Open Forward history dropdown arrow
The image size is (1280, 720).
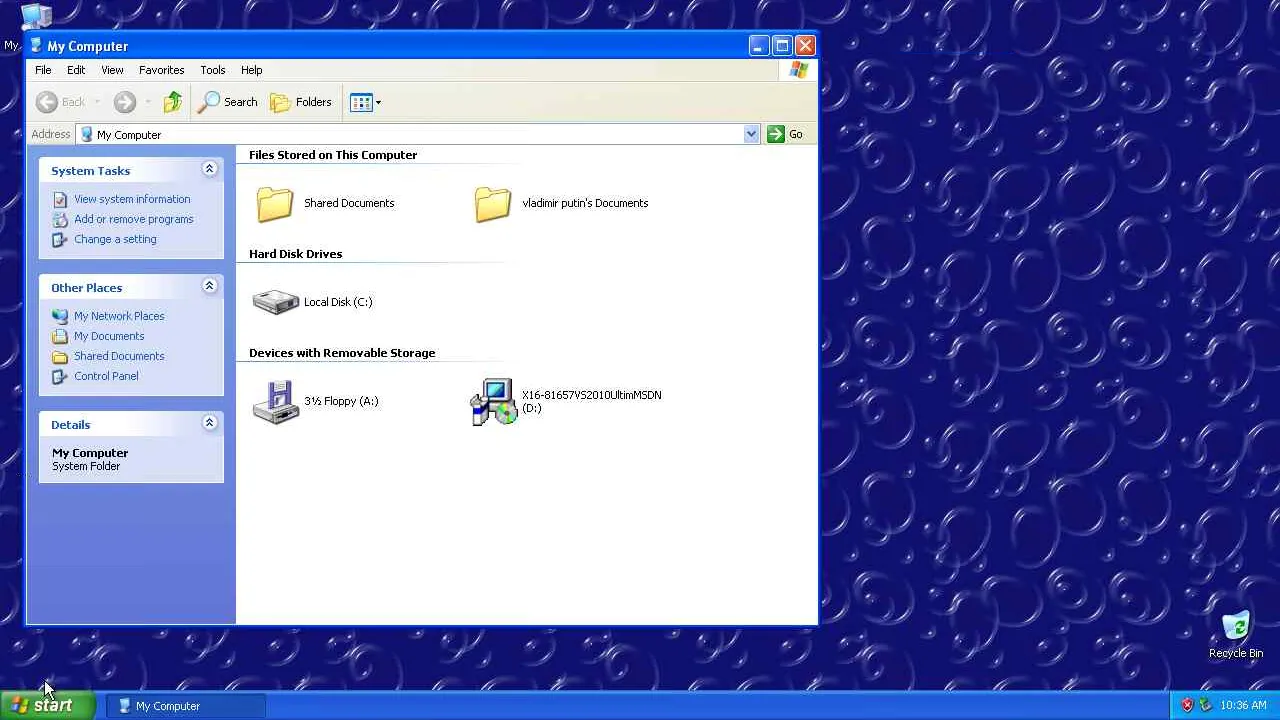pyautogui.click(x=147, y=102)
